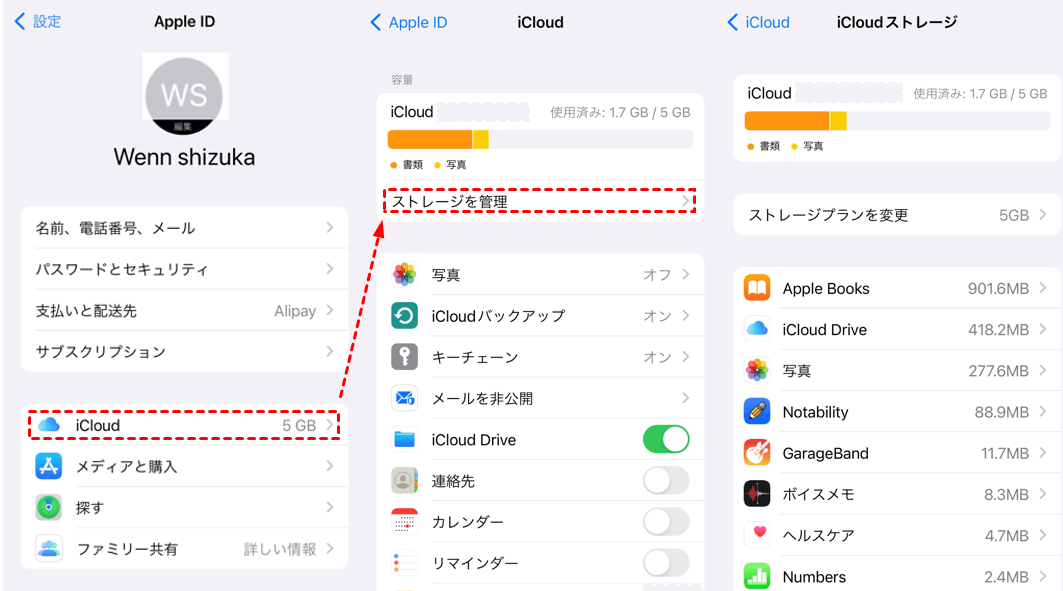
Task: Go back to 設定
Action: pyautogui.click(x=38, y=22)
